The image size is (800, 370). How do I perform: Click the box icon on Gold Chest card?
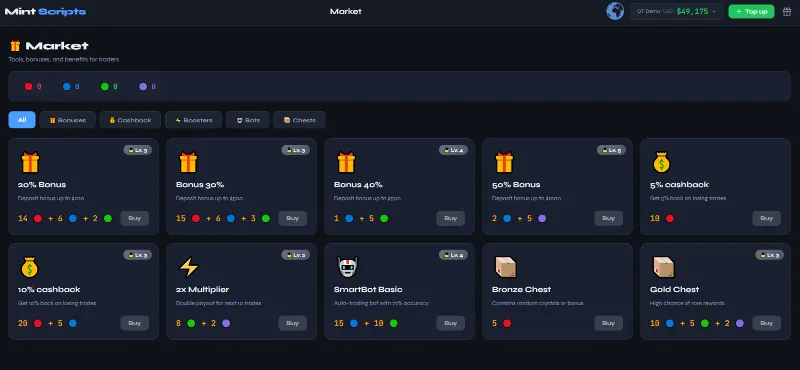click(664, 267)
